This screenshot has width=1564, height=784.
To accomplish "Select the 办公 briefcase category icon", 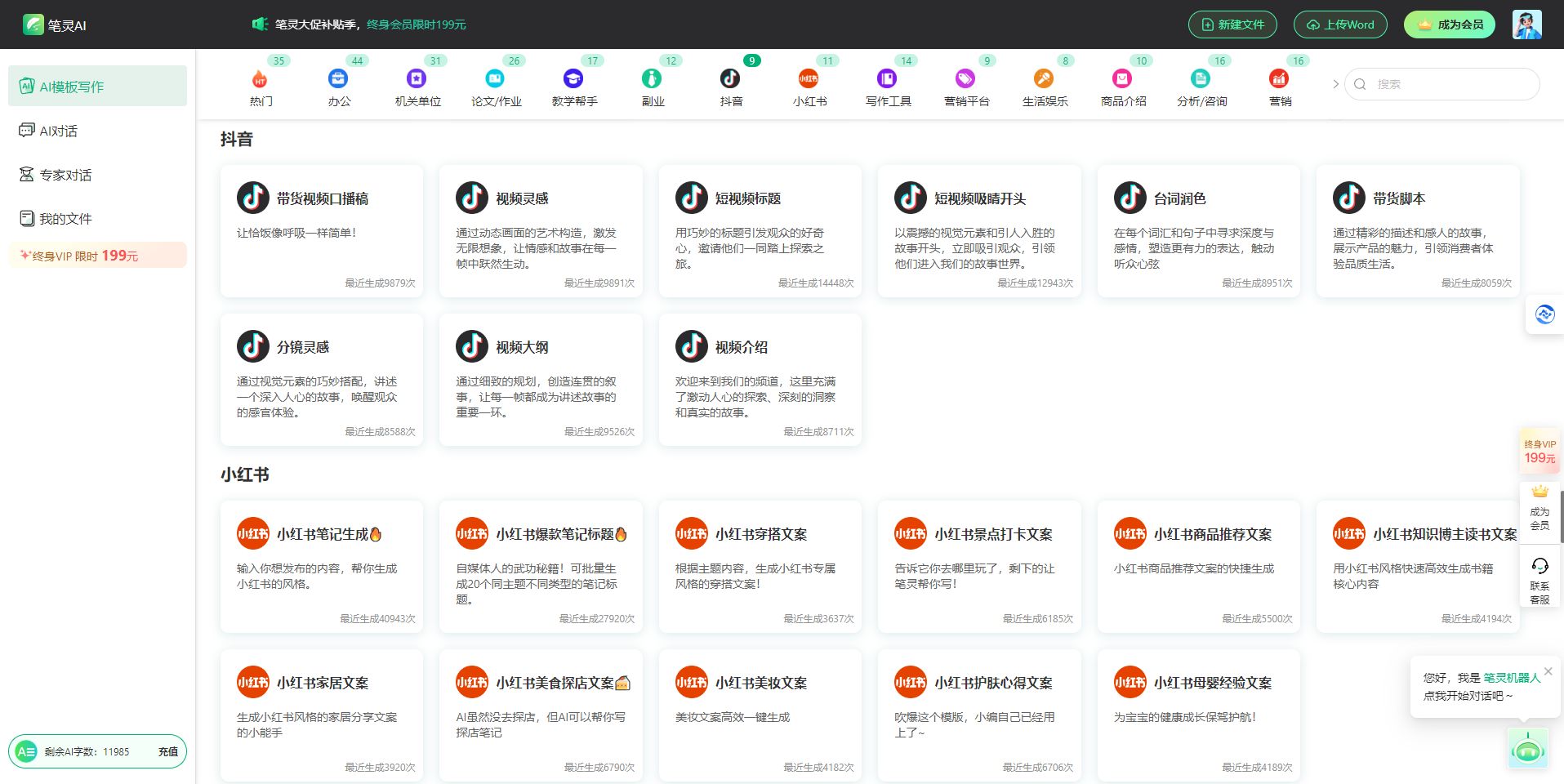I will click(338, 78).
